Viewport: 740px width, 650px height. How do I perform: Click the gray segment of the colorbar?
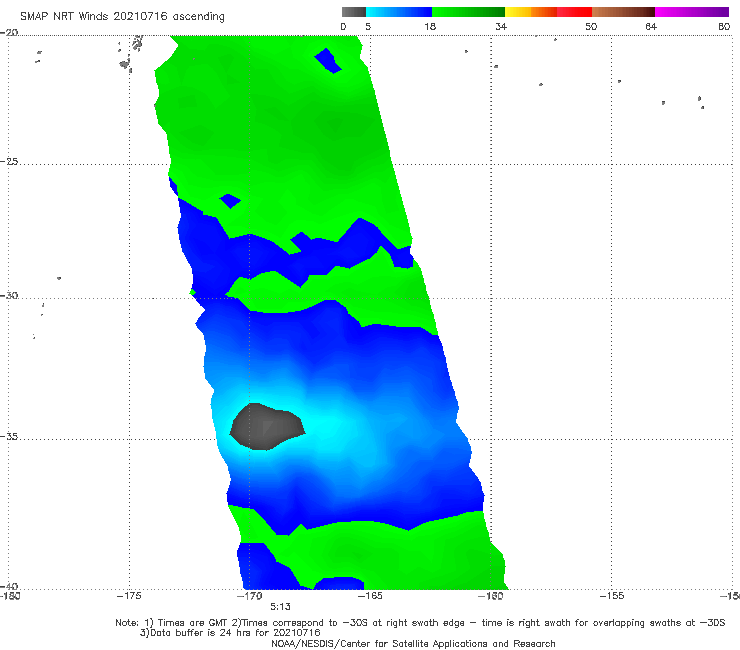(x=353, y=12)
